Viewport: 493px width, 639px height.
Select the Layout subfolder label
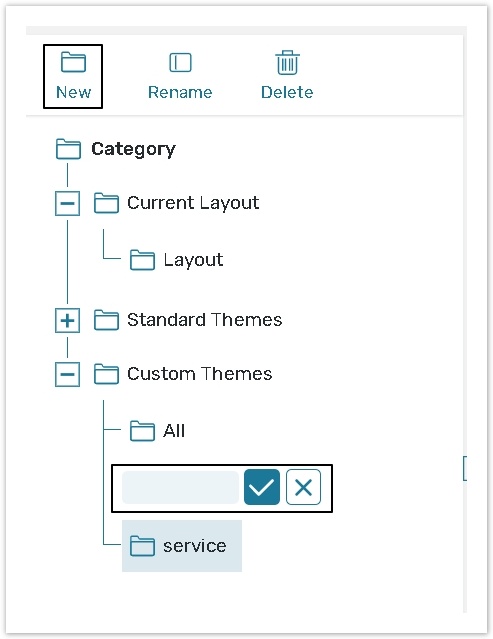(x=193, y=260)
